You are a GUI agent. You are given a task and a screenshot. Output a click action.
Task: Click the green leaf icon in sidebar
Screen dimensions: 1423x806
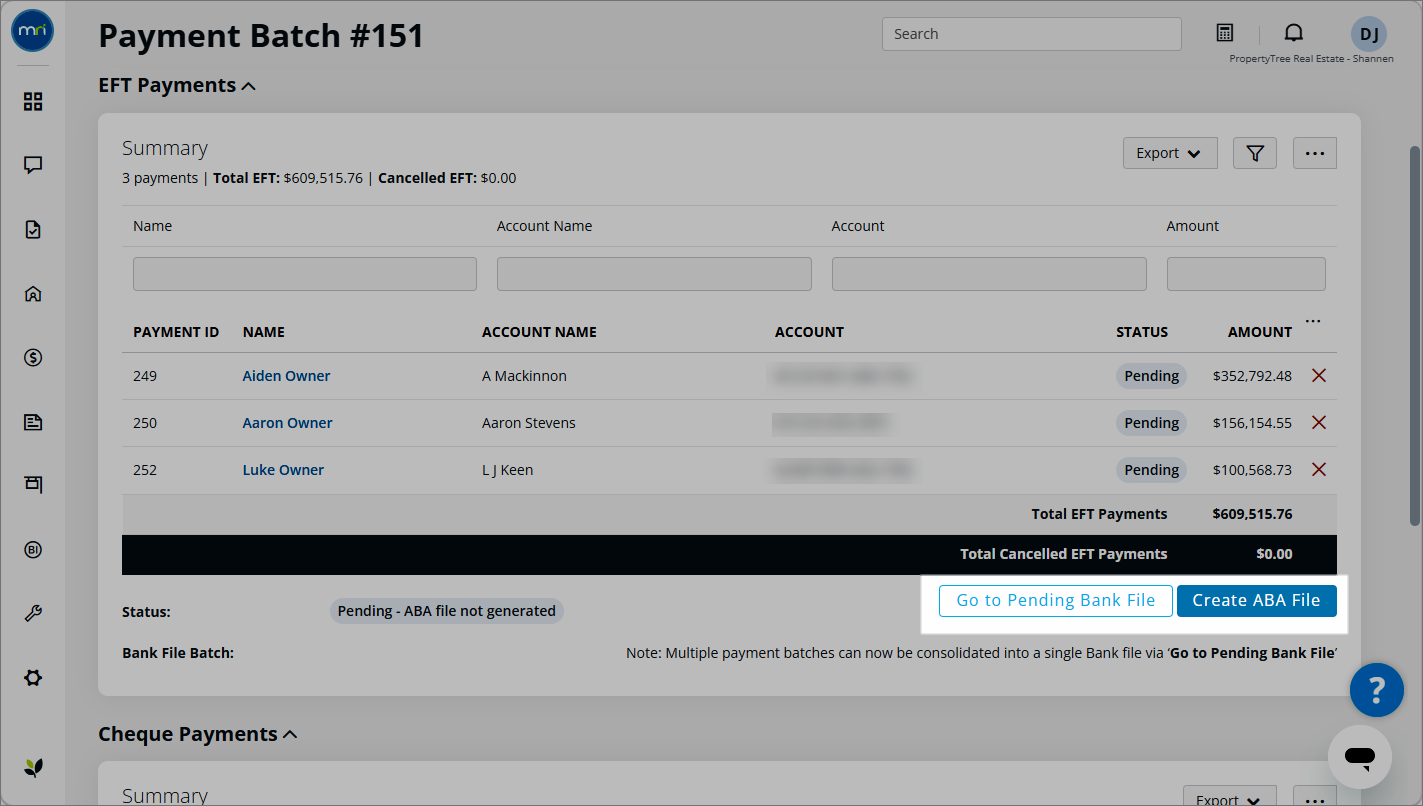(x=33, y=768)
